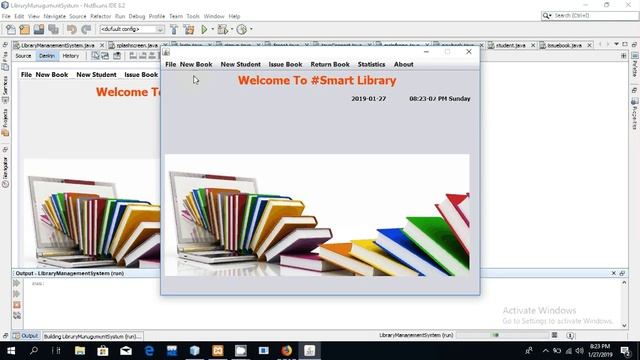Open the default config combo box
Viewport: 640px width, 360px height.
click(132, 29)
